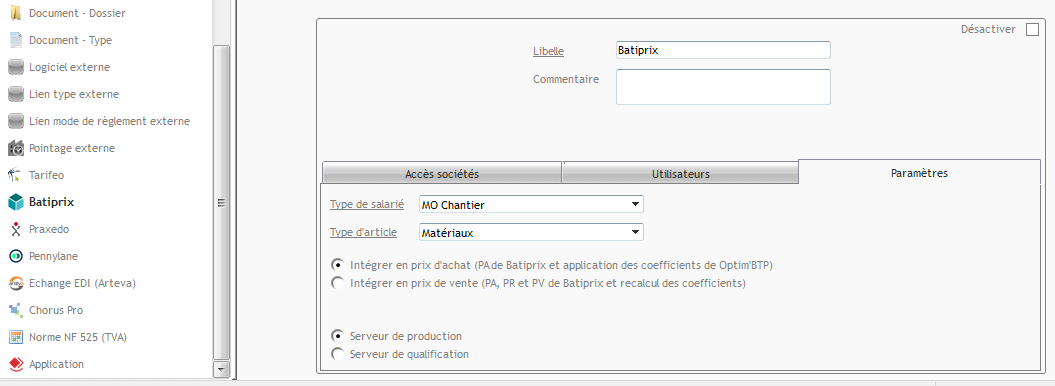This screenshot has width=1055, height=386.
Task: Click the Echange EDI (Arteva) icon
Action: pos(16,283)
